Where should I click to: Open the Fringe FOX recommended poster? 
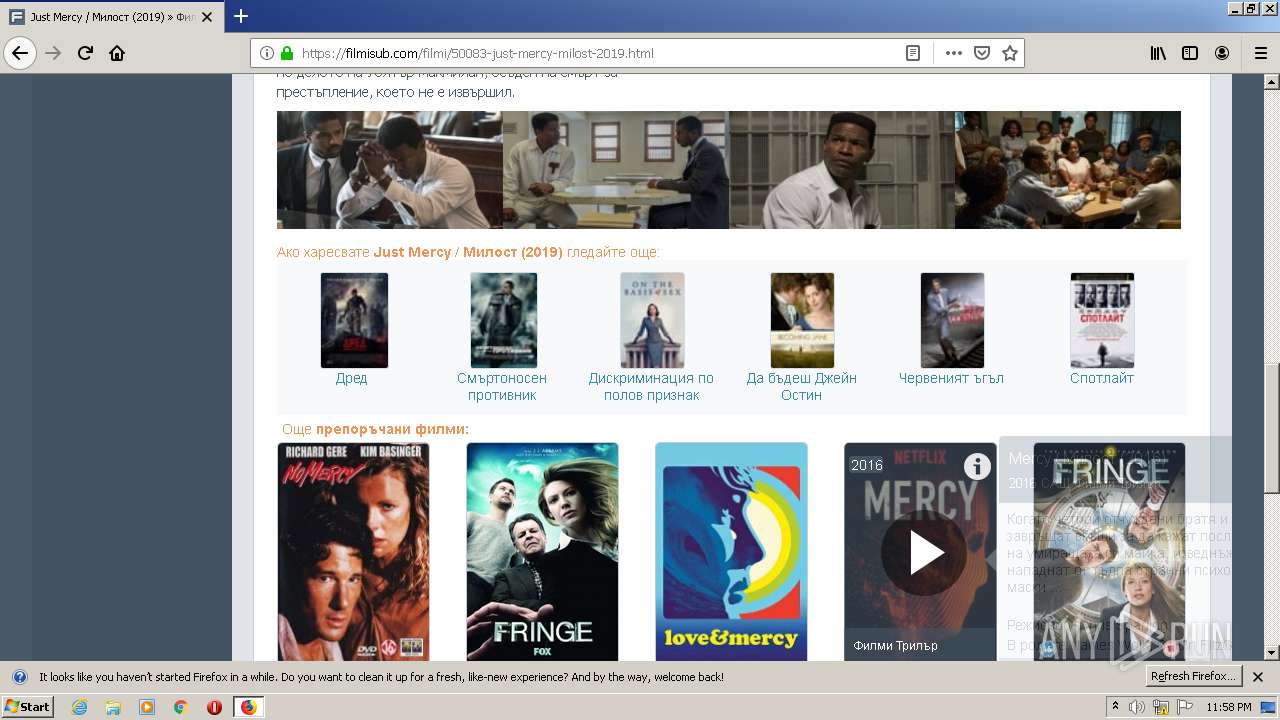click(542, 551)
